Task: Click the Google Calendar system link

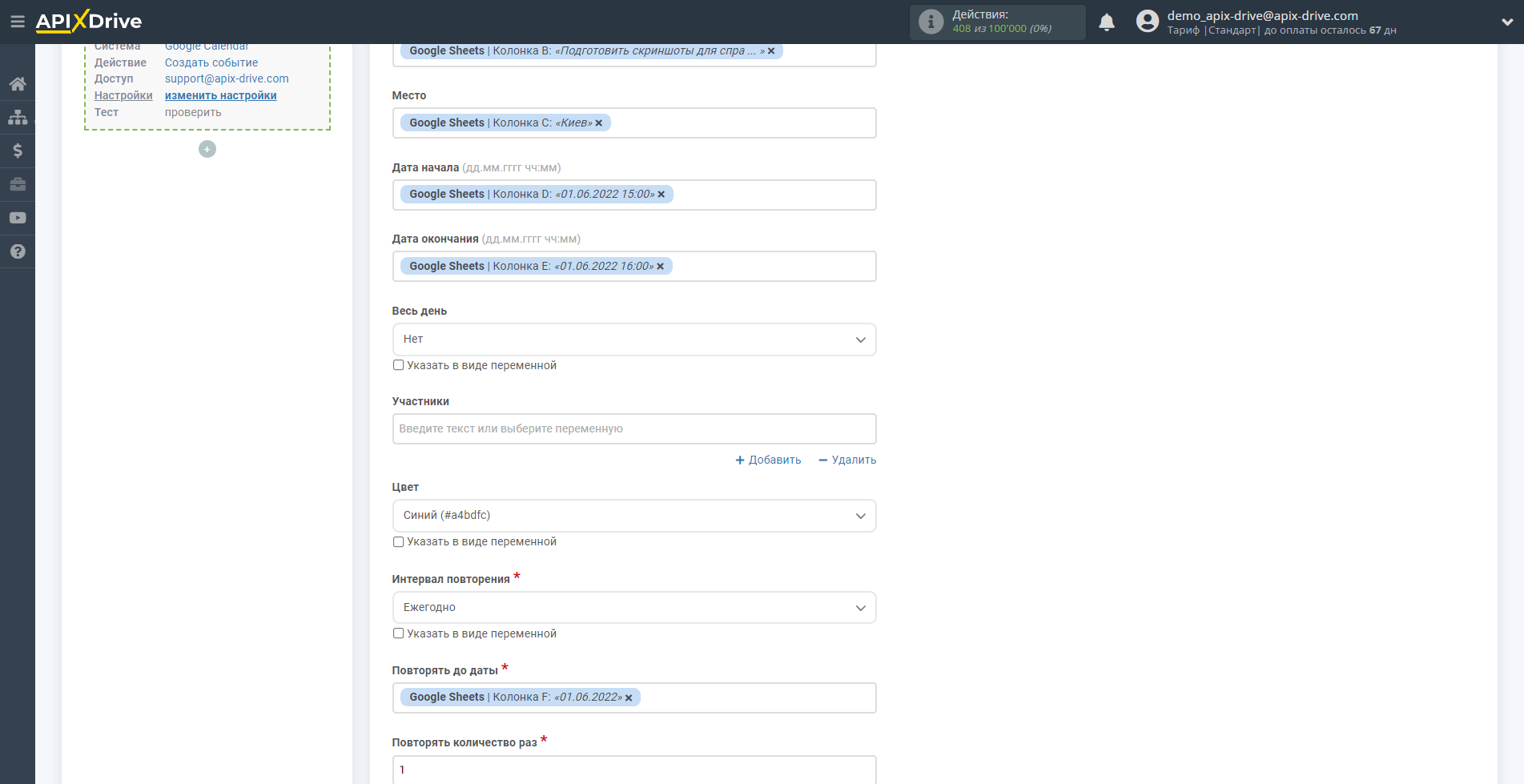Action: pos(207,46)
